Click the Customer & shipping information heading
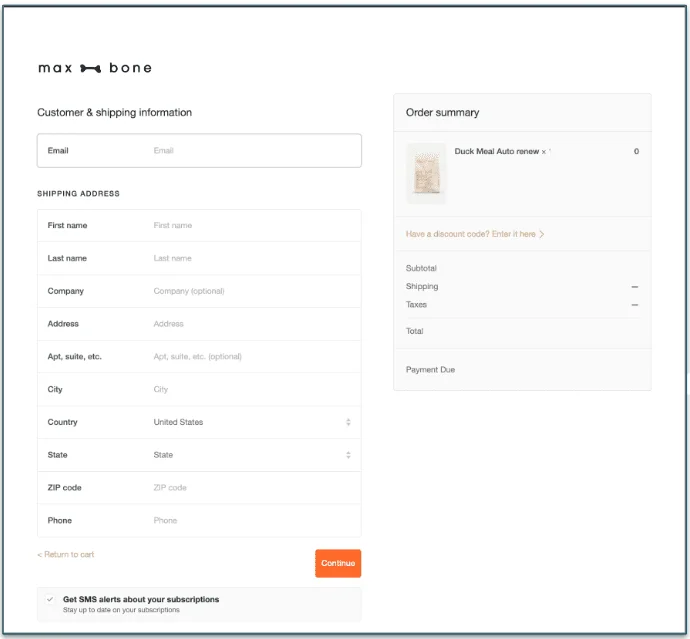Viewport: 690px width, 639px height. point(114,113)
